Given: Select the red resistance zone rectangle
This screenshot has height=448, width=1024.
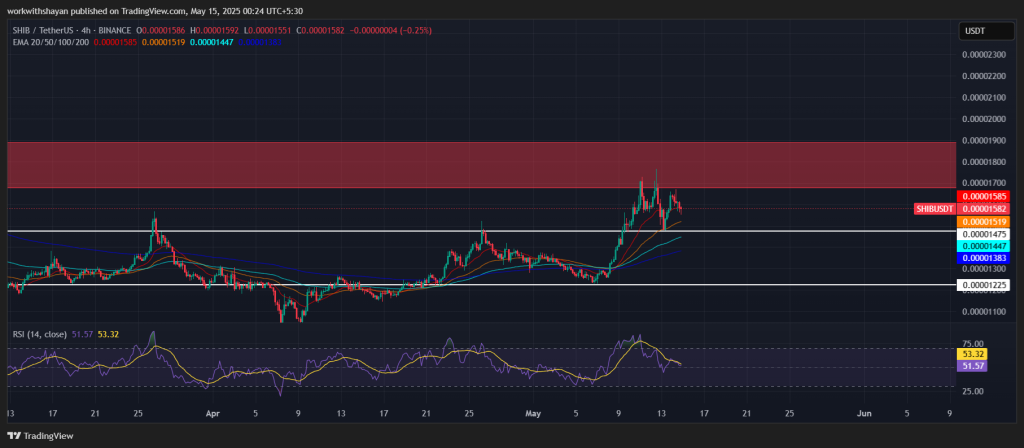Looking at the screenshot, I should coord(481,165).
